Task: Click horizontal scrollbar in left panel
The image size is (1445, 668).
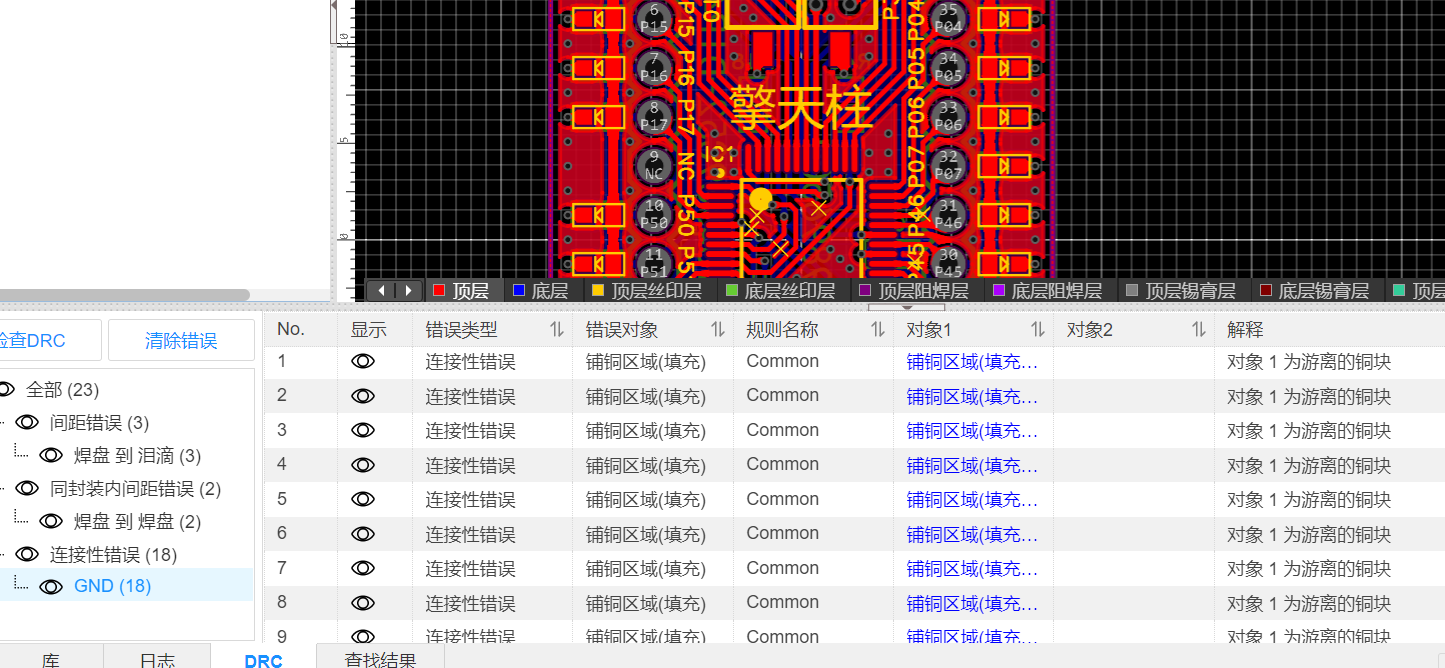Action: pos(125,295)
